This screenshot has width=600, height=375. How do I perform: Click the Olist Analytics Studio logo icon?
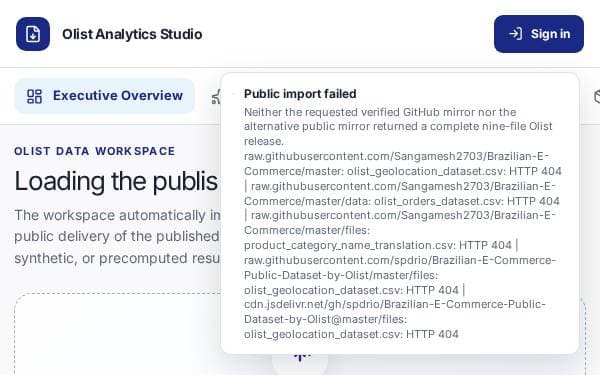33,34
